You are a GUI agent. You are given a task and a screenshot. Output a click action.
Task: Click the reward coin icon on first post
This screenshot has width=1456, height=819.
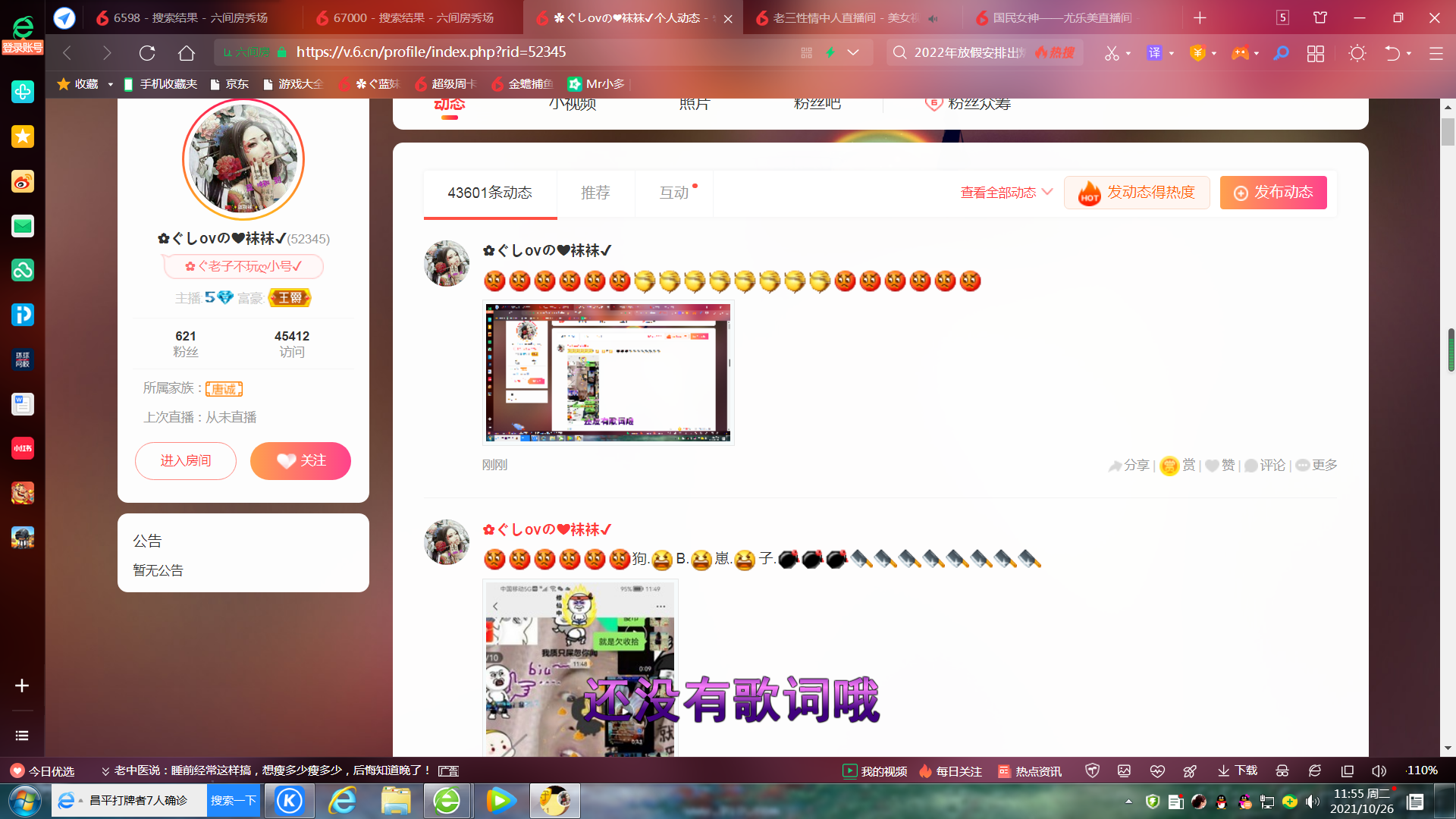[1169, 466]
